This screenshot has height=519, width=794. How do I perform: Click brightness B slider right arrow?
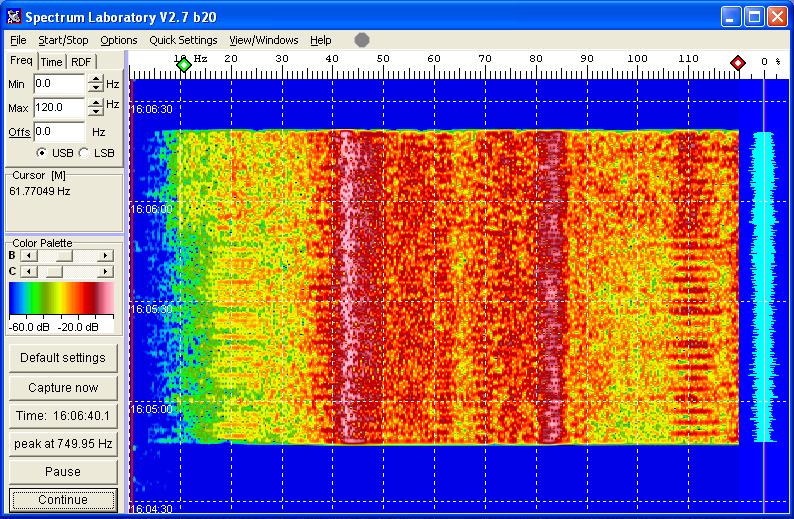tap(105, 256)
